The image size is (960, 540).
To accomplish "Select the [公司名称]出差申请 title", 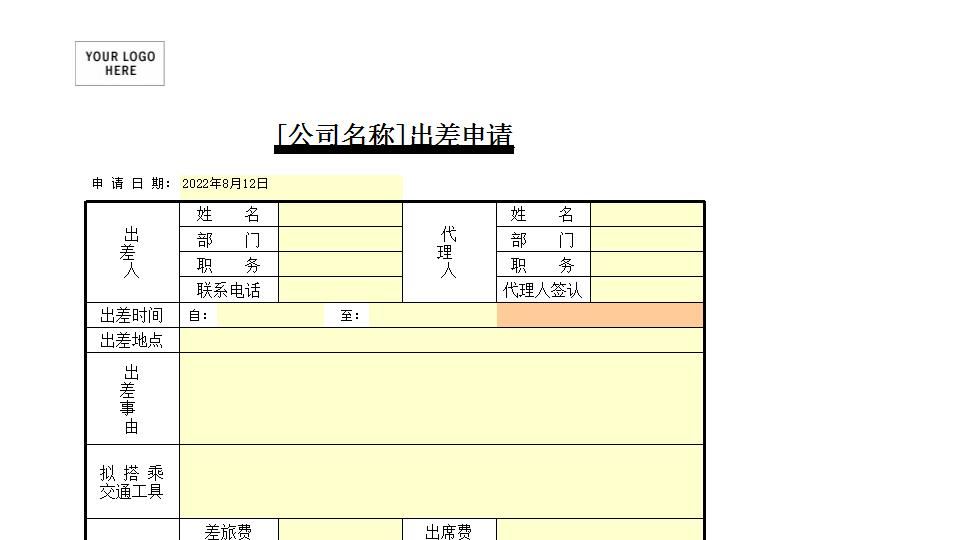I will (x=394, y=136).
